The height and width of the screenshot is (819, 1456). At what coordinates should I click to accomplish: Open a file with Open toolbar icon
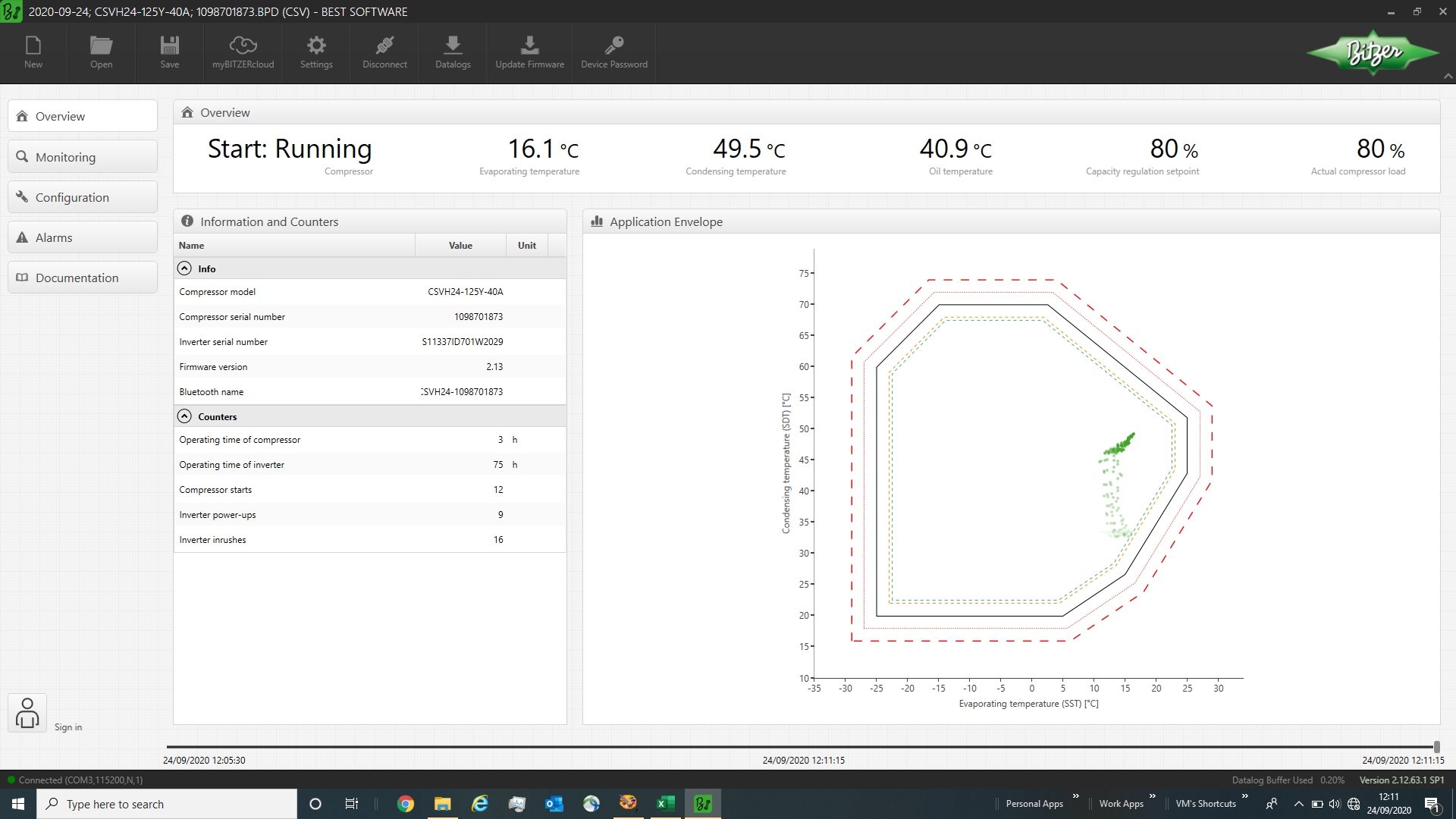[x=101, y=52]
